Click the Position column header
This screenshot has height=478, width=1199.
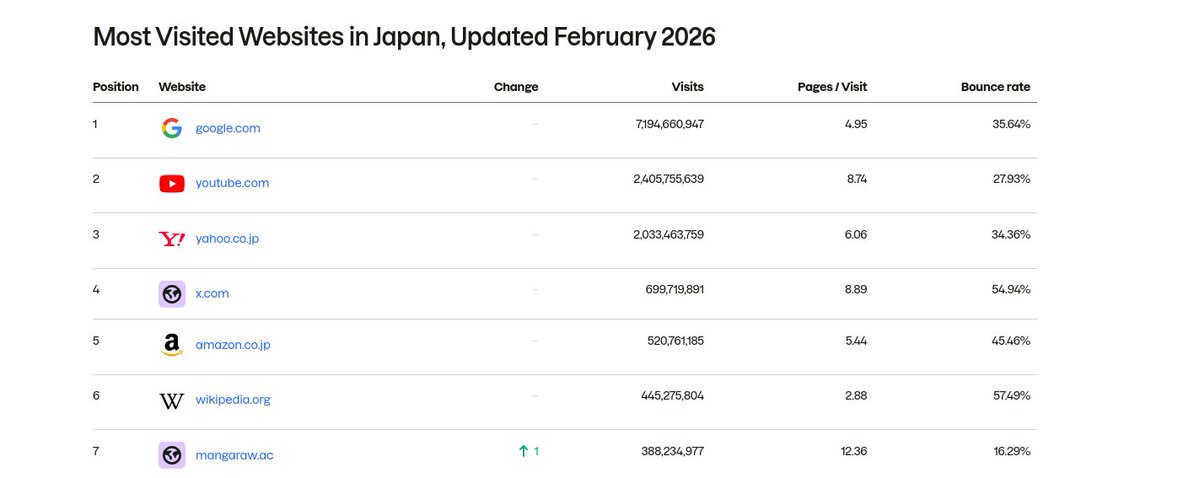[115, 87]
